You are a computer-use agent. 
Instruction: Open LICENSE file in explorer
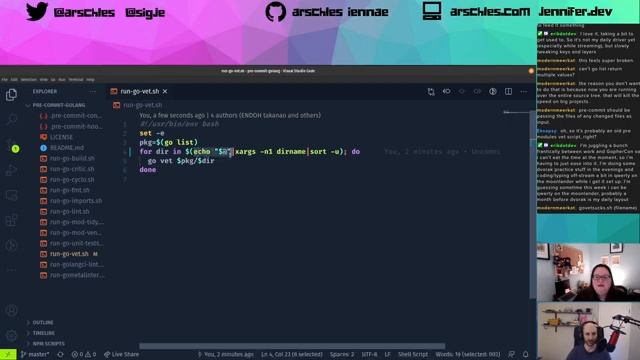(61, 137)
